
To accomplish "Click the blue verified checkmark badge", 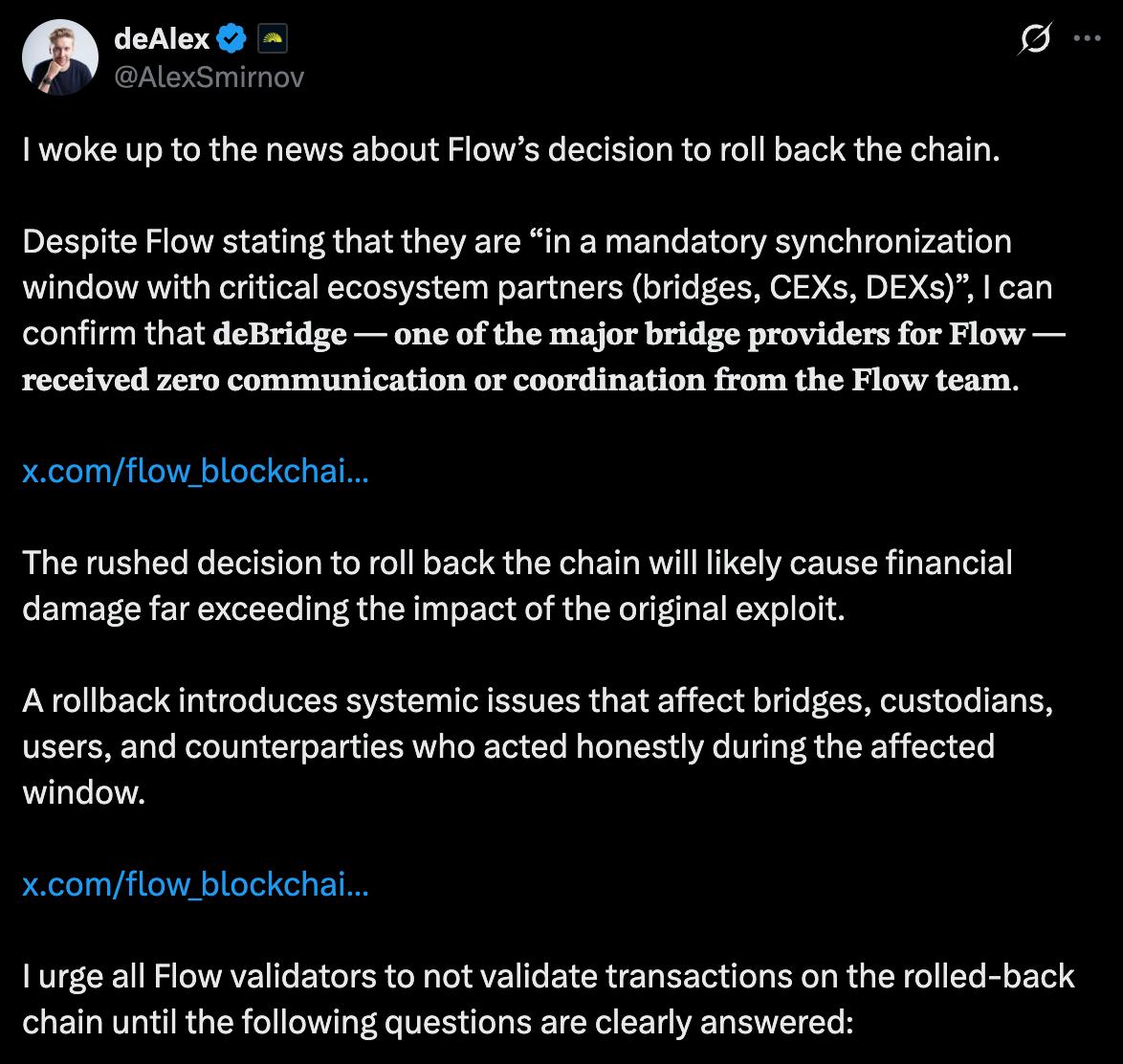I will [232, 39].
